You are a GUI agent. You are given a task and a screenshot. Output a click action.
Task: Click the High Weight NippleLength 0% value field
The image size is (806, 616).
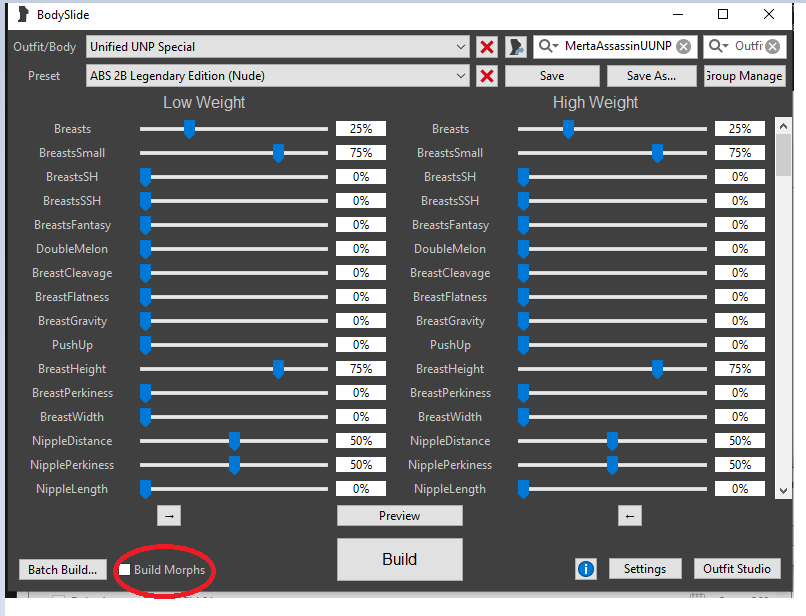[740, 488]
